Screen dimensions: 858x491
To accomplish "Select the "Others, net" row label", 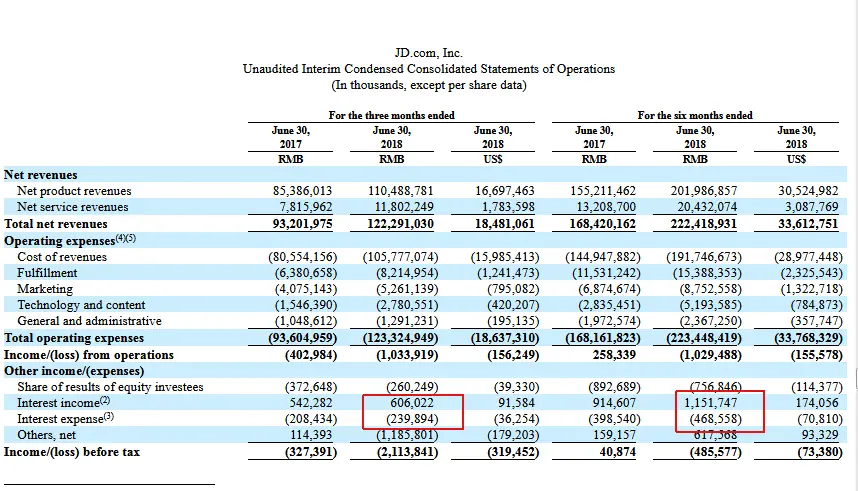I will (x=46, y=435).
